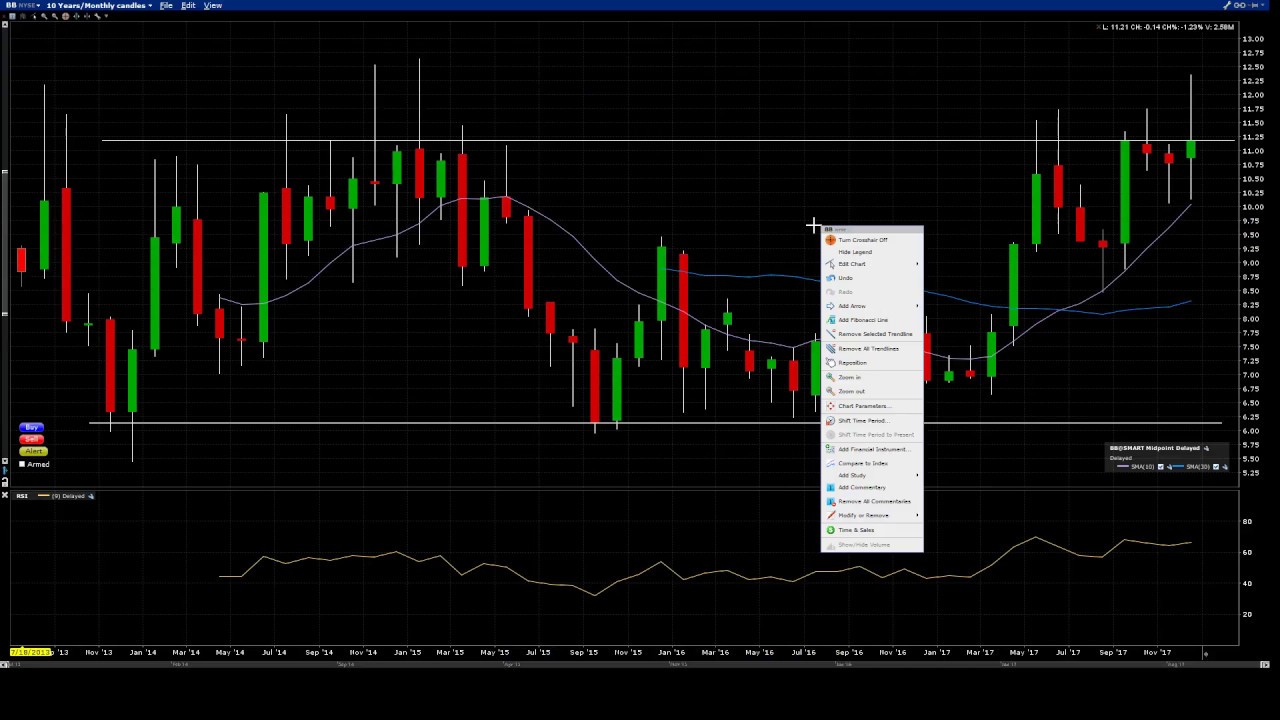Click the Add Commentary icon
The height and width of the screenshot is (720, 1280).
coord(830,487)
